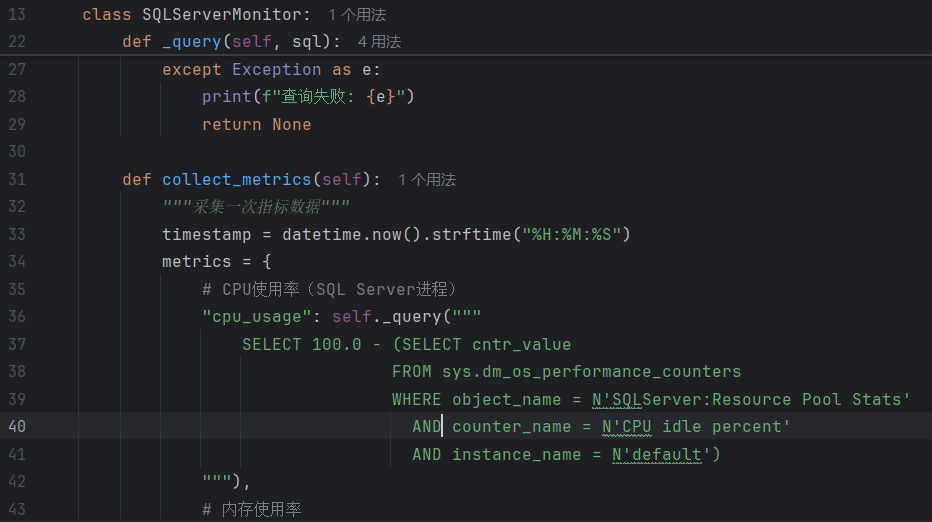932x522 pixels.
Task: Click N'CPU idle percent' literal
Action: coord(695,426)
